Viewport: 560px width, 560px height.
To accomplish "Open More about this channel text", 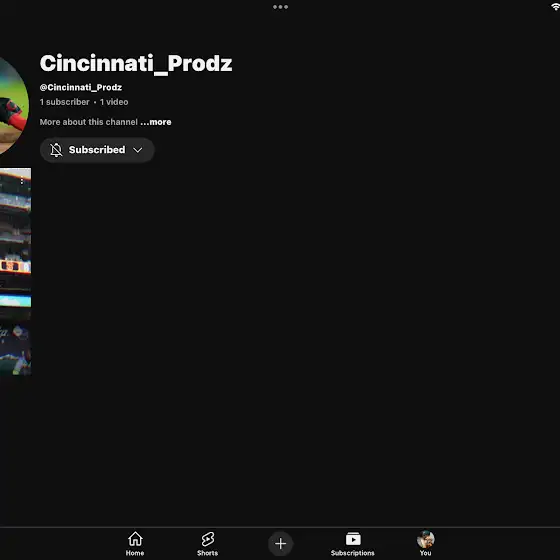I will [x=89, y=122].
